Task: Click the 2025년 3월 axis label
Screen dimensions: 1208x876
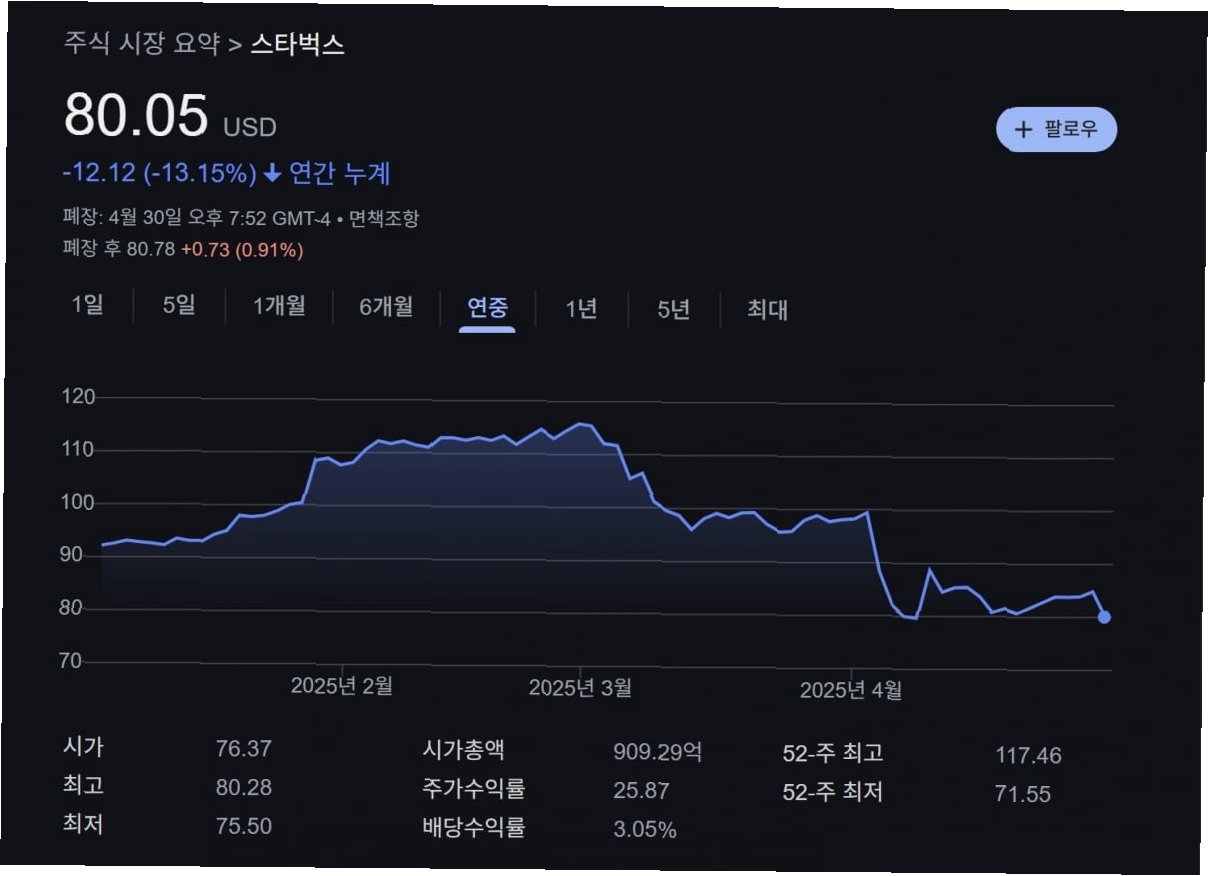Action: tap(580, 688)
